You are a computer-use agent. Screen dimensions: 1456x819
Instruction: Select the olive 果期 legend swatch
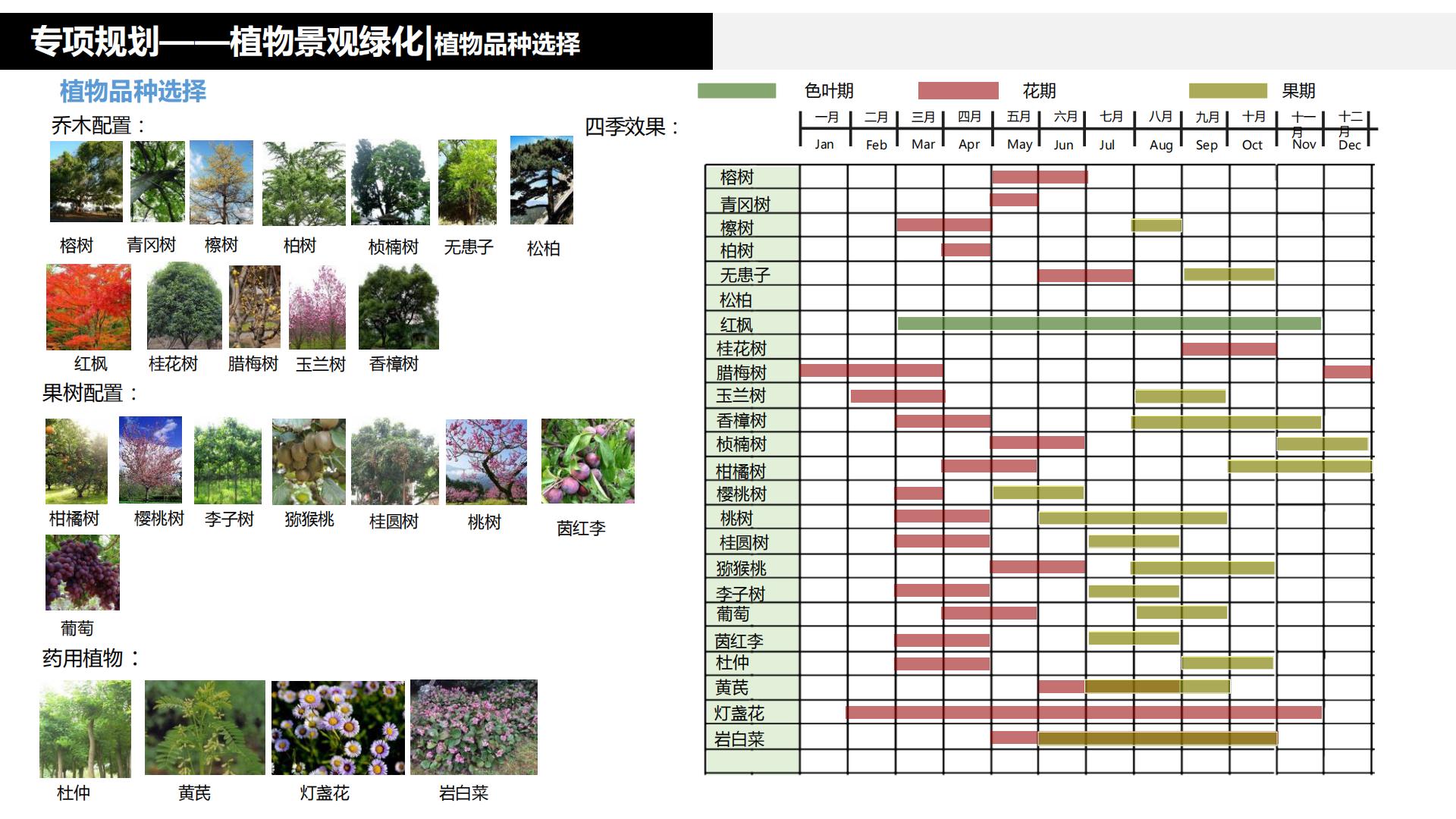click(x=1228, y=92)
